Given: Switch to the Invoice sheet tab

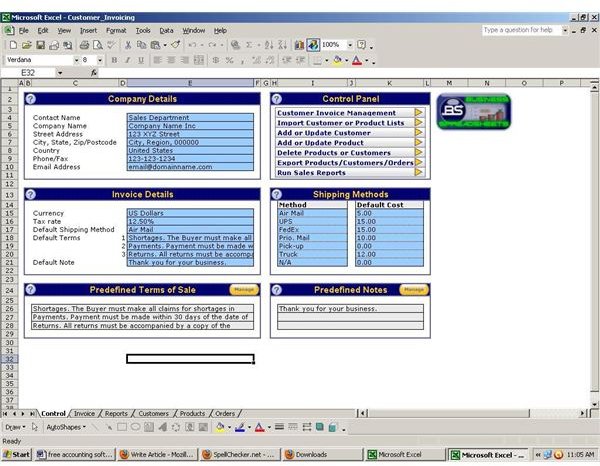Looking at the screenshot, I should 84,414.
